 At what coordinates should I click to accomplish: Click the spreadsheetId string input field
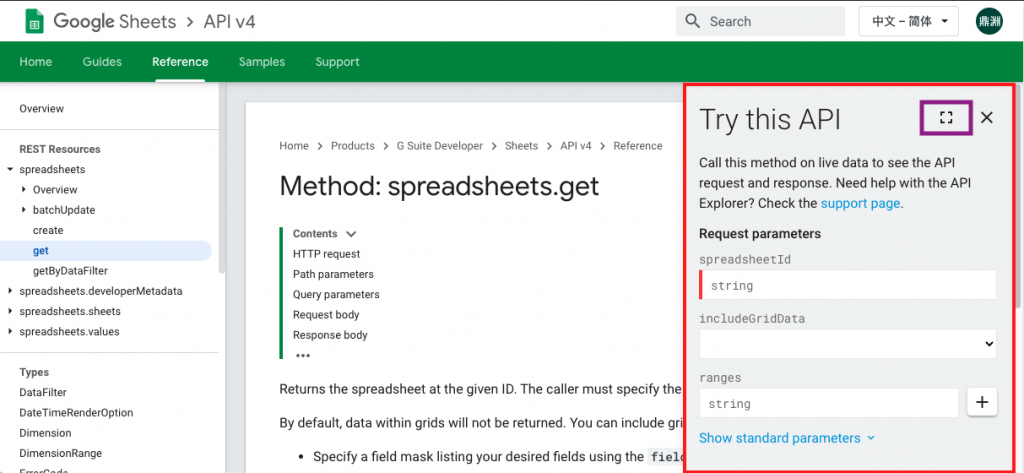point(848,285)
